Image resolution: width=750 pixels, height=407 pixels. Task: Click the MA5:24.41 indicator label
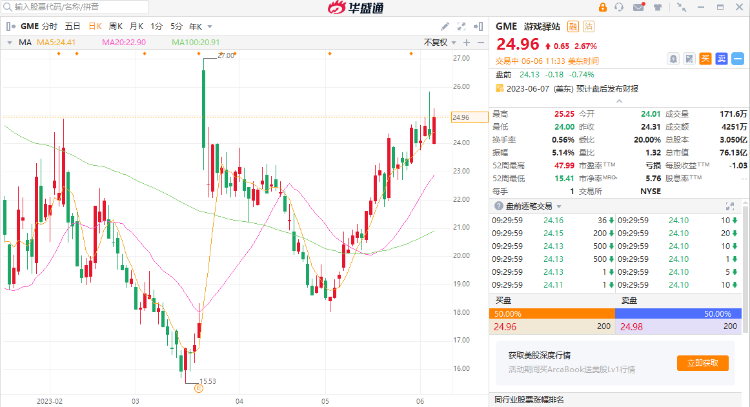(56, 43)
